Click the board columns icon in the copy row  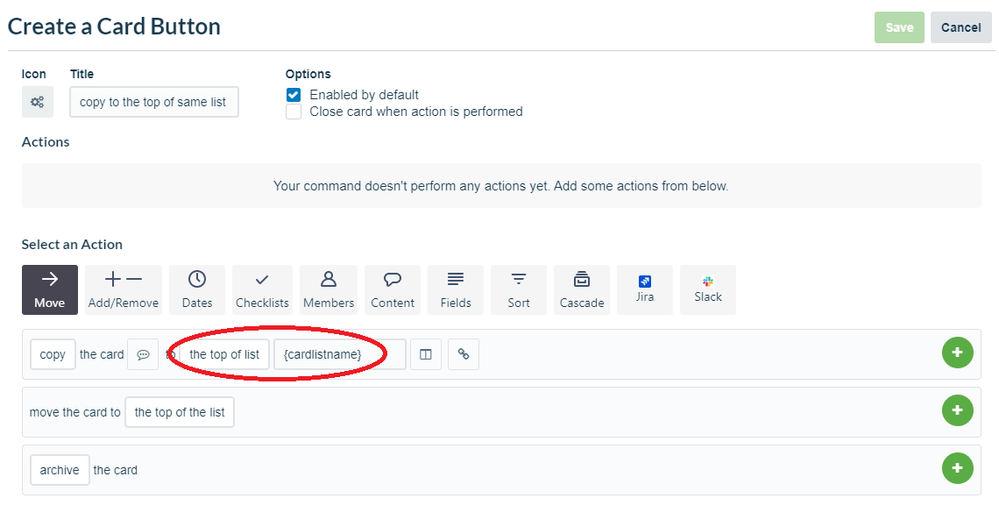426,354
